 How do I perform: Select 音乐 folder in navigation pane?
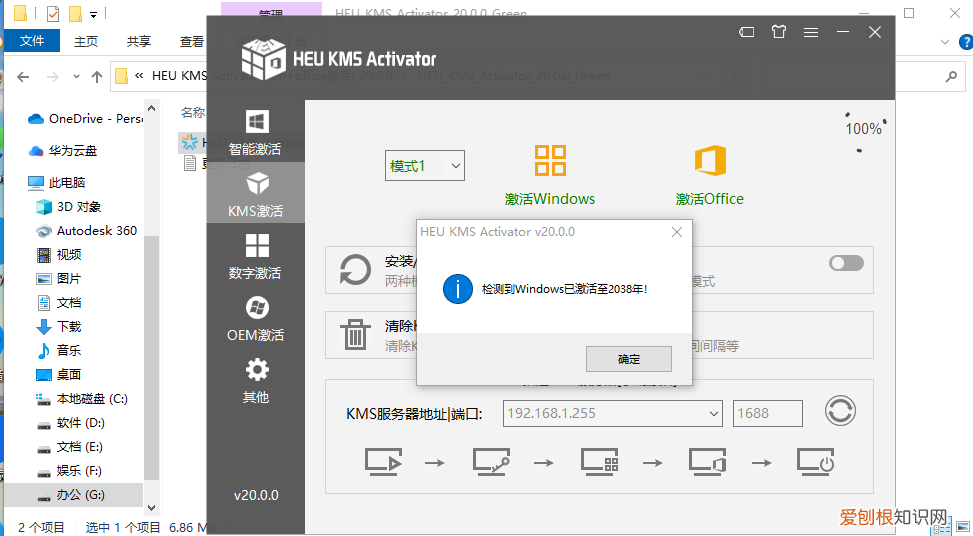click(x=59, y=351)
